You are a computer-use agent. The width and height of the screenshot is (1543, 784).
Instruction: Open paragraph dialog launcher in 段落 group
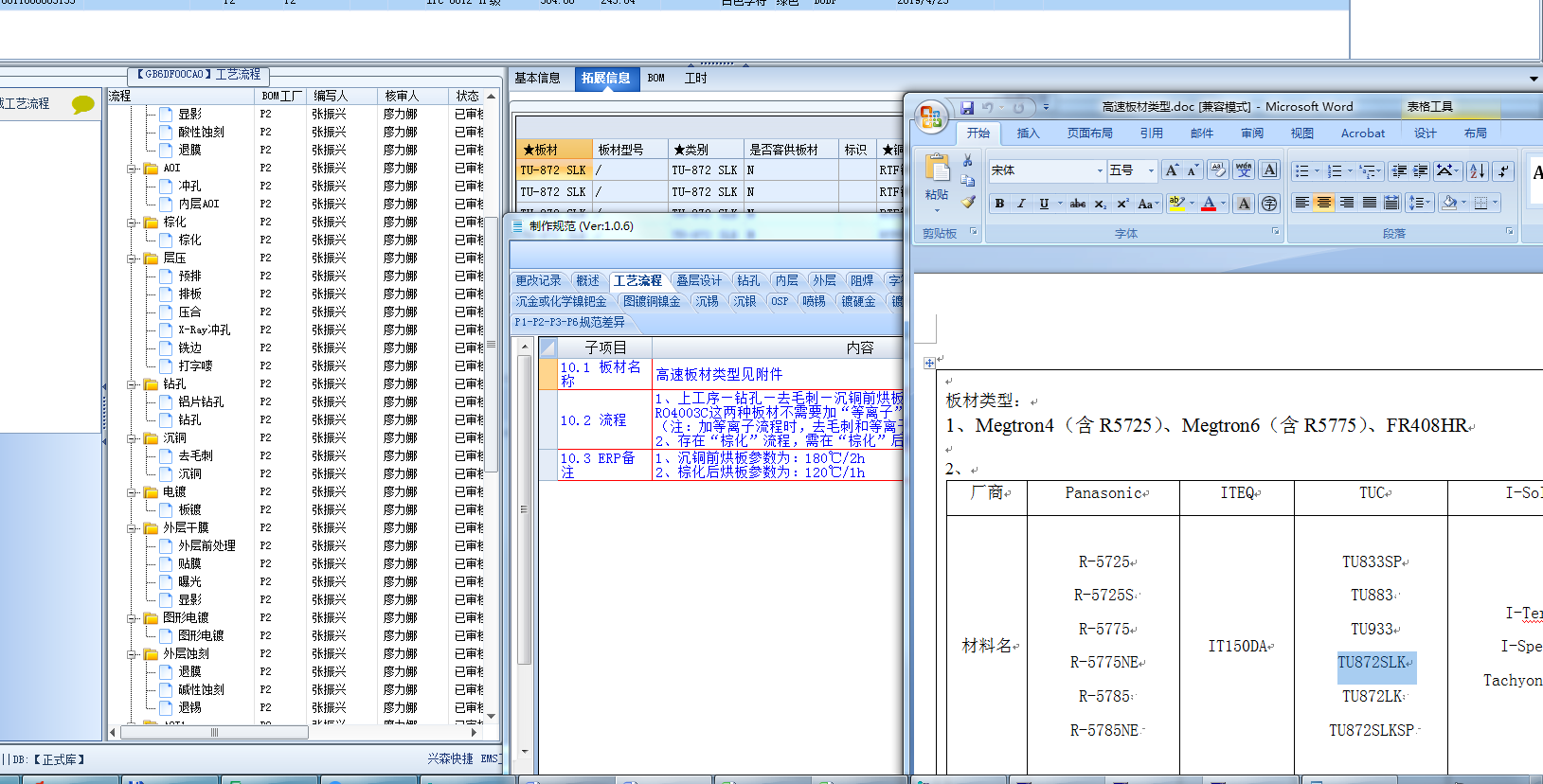(x=1509, y=232)
